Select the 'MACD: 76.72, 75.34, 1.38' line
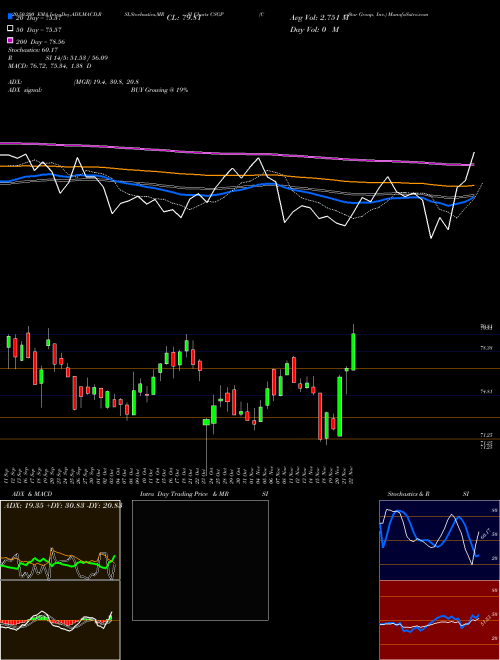 coord(47,66)
